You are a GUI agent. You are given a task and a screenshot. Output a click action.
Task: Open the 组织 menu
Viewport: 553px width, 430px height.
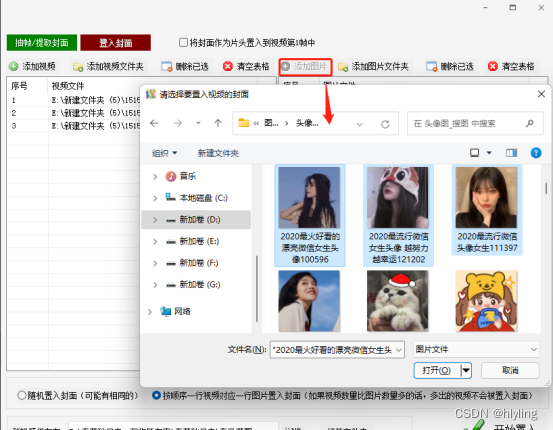(x=164, y=153)
